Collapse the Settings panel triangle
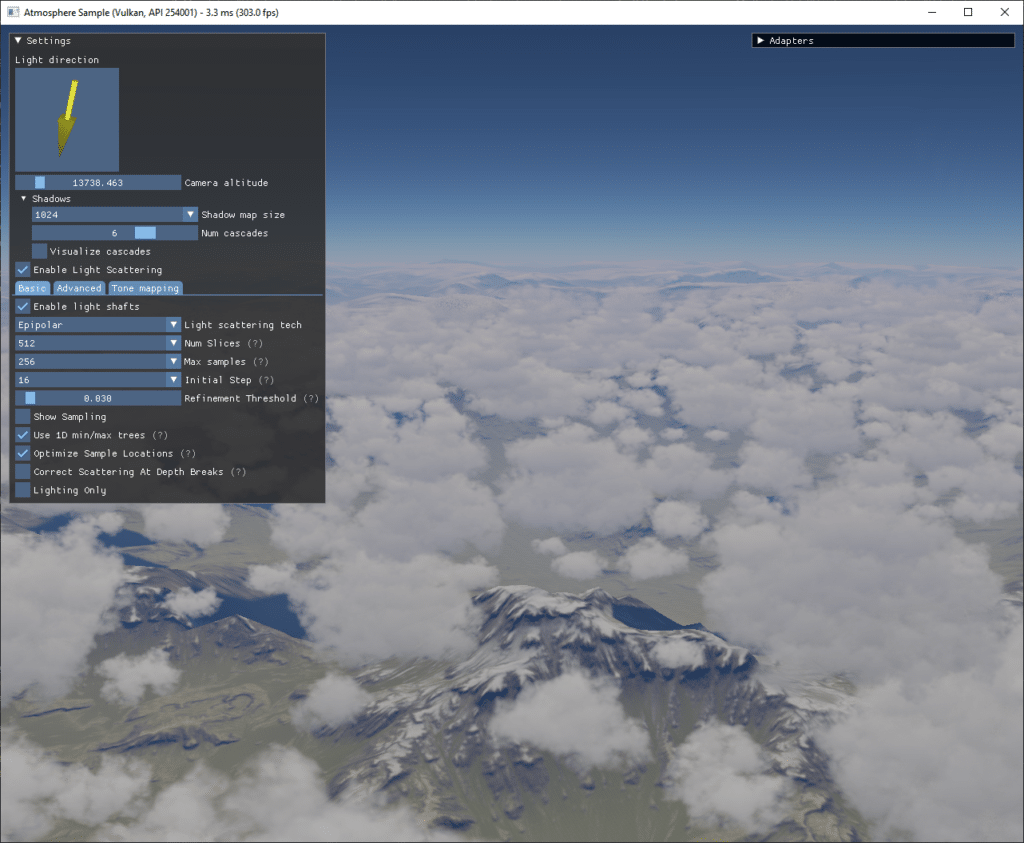Screen dimensions: 1024x843 [18, 40]
